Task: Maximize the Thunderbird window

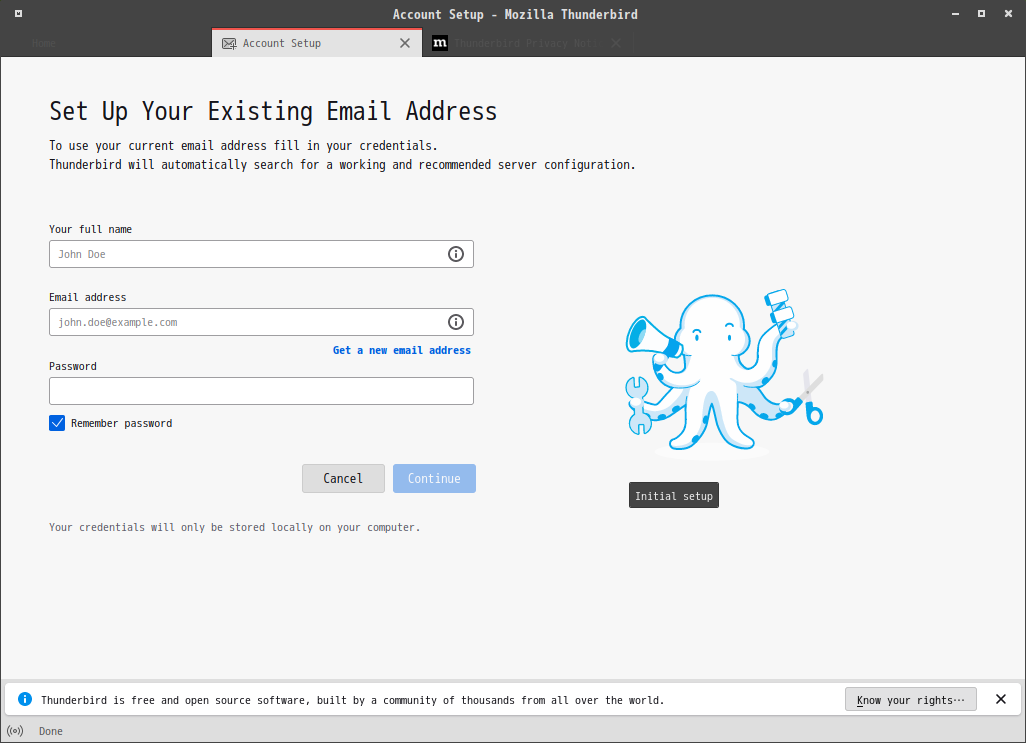Action: 982,14
